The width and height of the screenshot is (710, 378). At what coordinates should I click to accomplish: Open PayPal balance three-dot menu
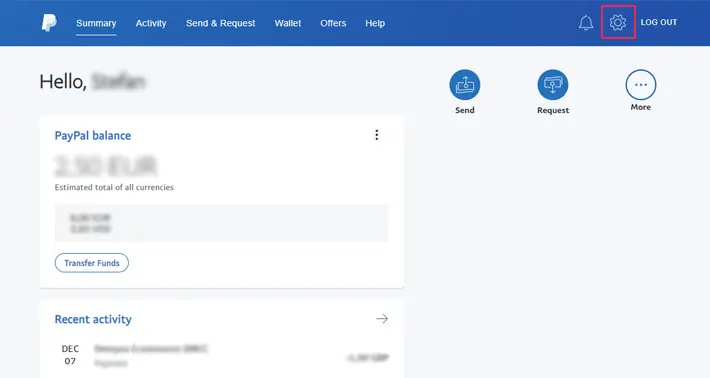[377, 135]
